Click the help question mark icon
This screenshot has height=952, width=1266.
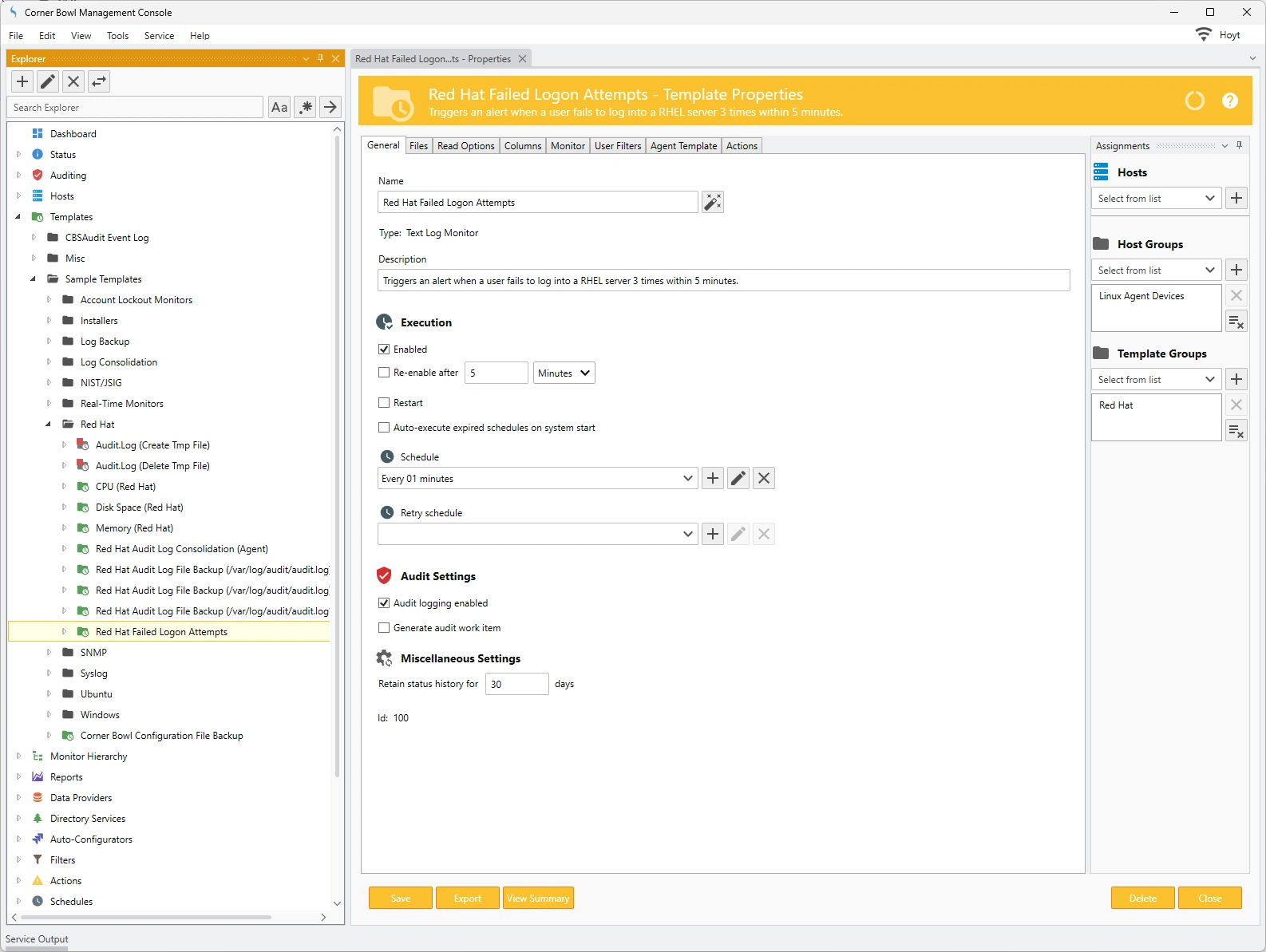pyautogui.click(x=1229, y=101)
